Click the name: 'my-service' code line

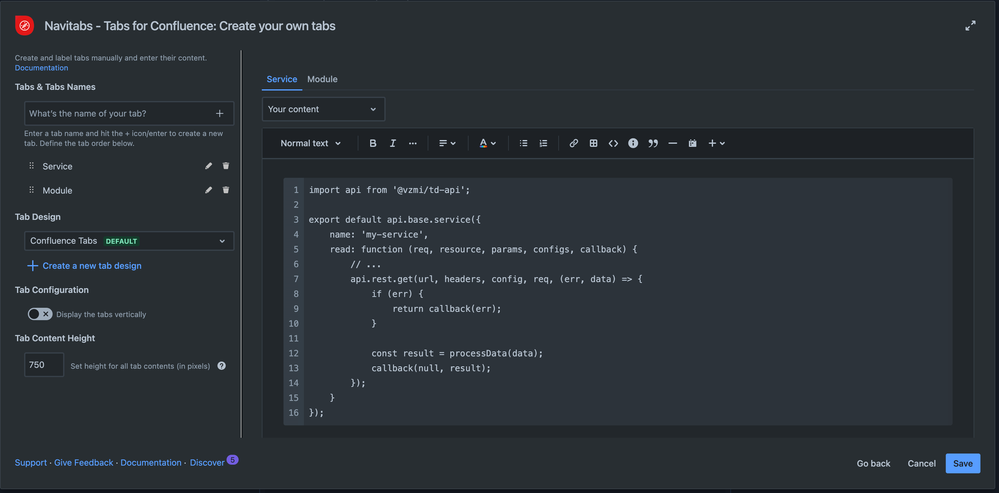pos(378,234)
